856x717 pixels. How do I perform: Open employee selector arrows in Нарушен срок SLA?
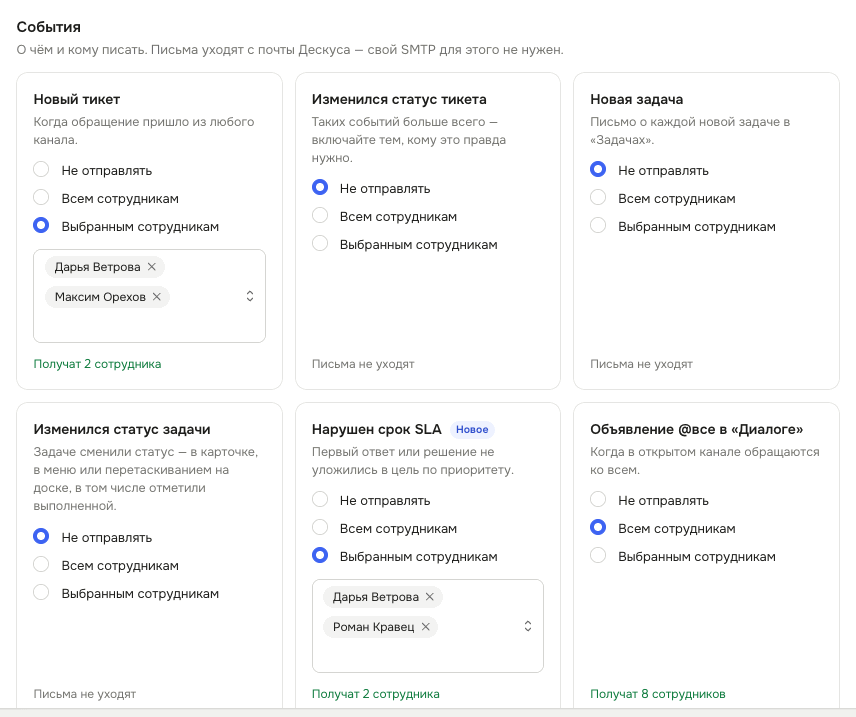click(528, 626)
